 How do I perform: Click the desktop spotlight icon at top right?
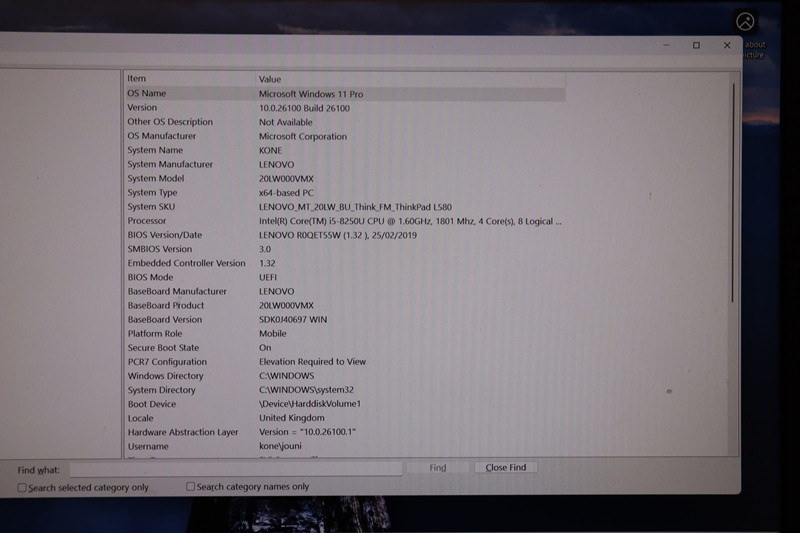[745, 21]
